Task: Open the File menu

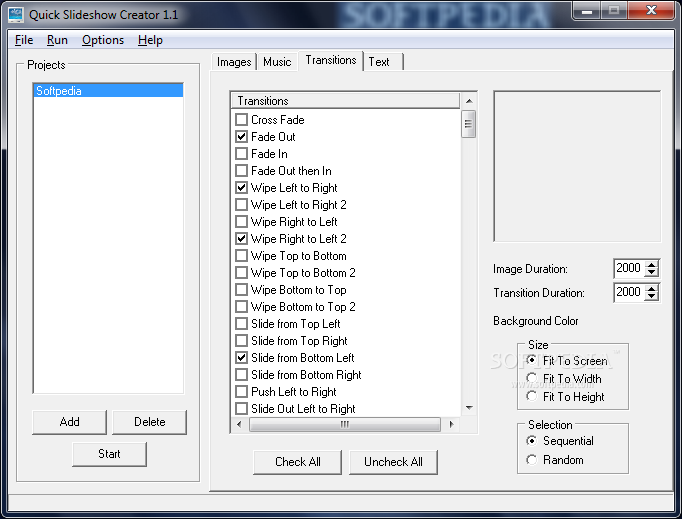Action: tap(24, 40)
